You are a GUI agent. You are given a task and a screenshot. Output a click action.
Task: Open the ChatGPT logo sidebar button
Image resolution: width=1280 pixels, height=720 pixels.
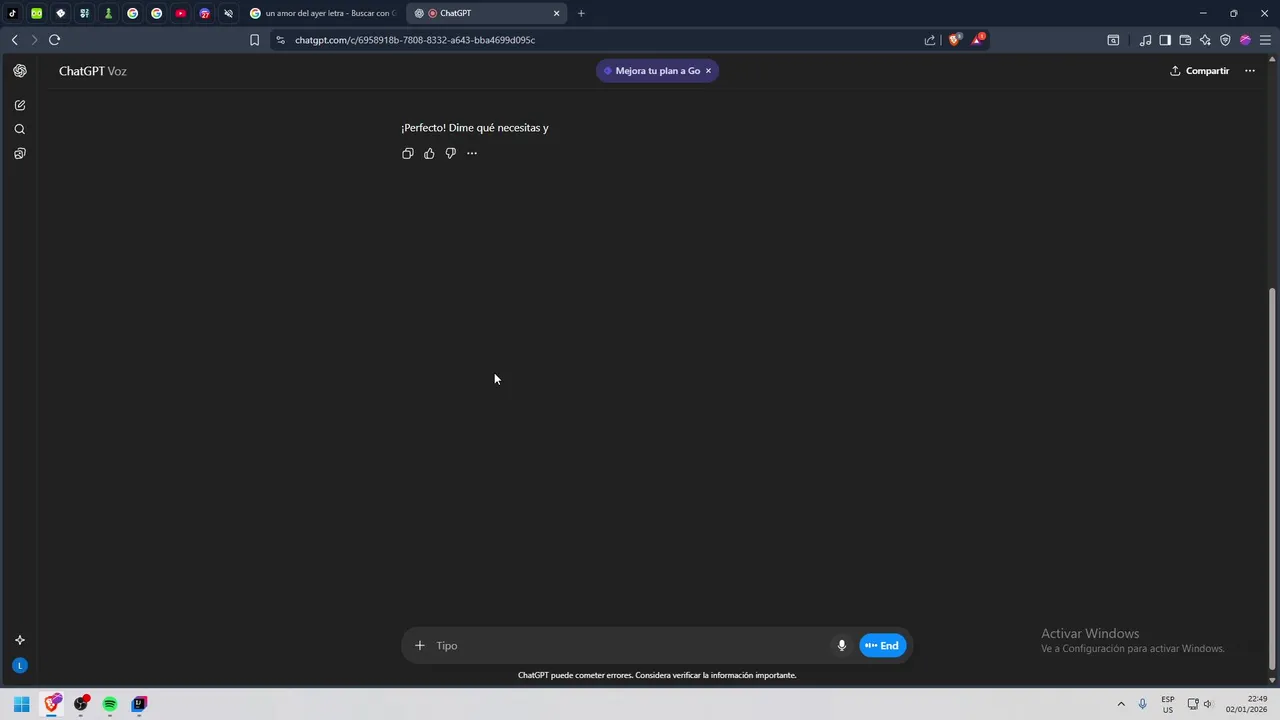coord(20,71)
